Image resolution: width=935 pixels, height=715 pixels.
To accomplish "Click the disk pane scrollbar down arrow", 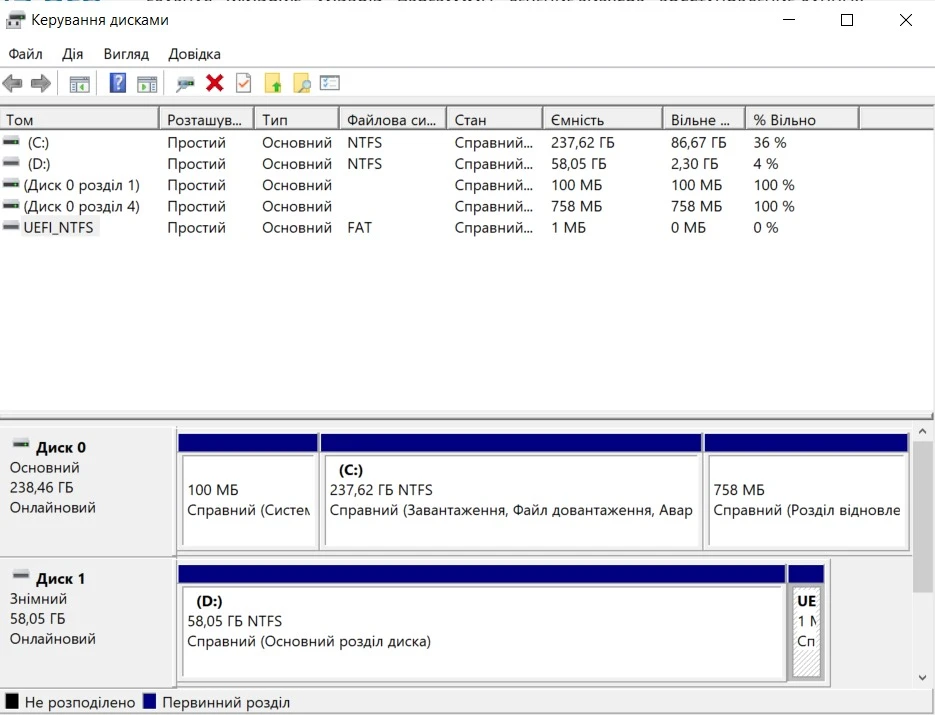I will [x=923, y=677].
